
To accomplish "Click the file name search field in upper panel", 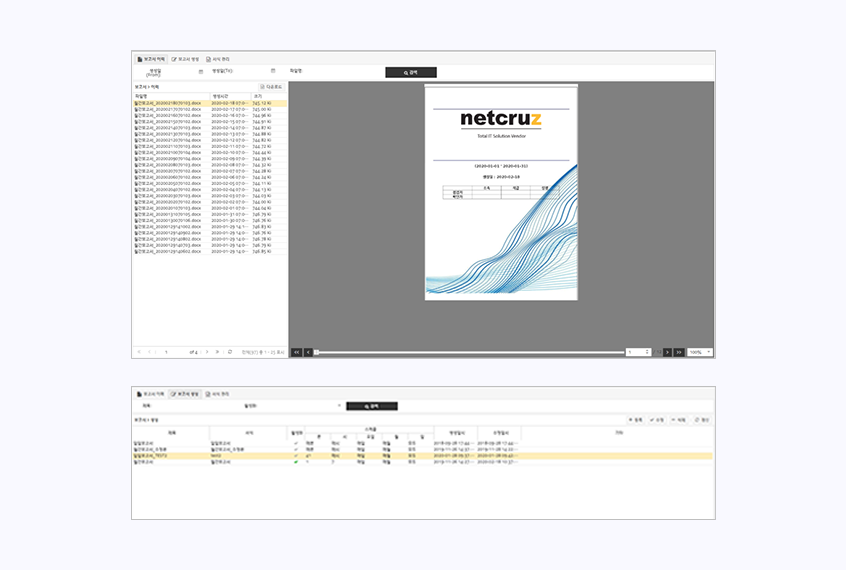I will (x=342, y=71).
